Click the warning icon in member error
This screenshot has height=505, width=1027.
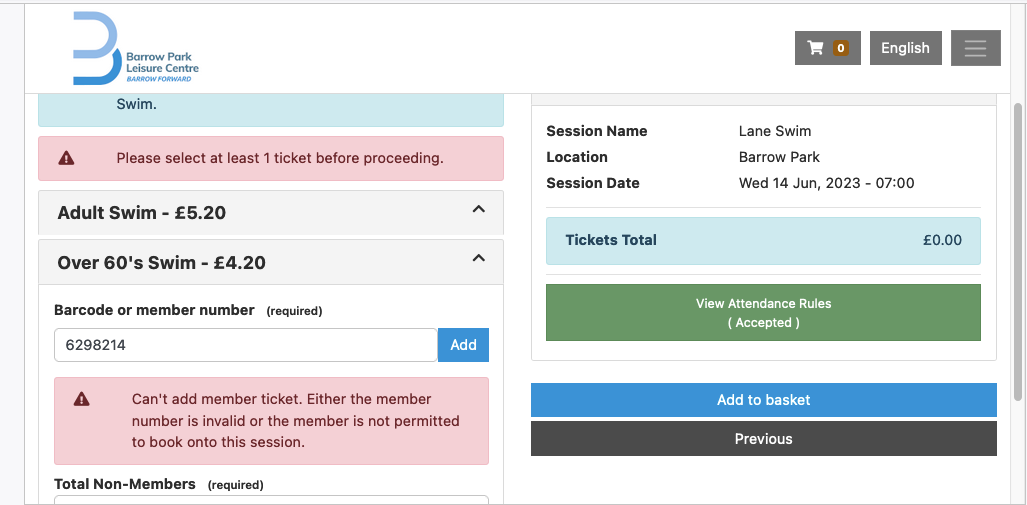point(82,399)
